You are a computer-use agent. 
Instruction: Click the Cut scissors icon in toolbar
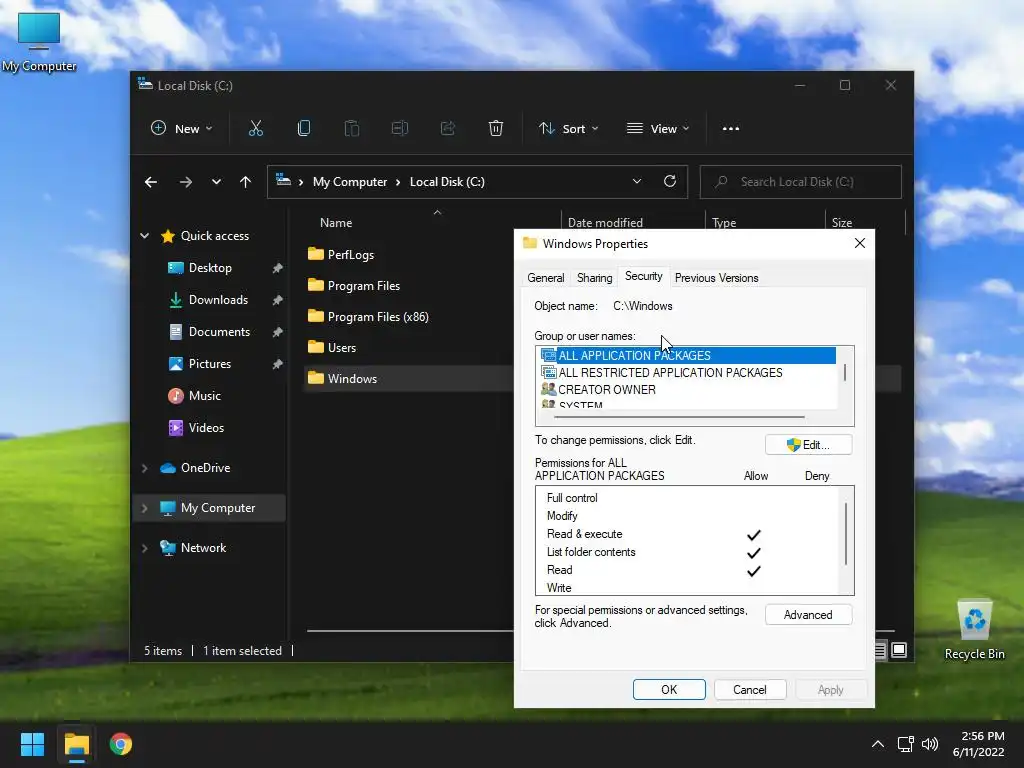point(255,129)
